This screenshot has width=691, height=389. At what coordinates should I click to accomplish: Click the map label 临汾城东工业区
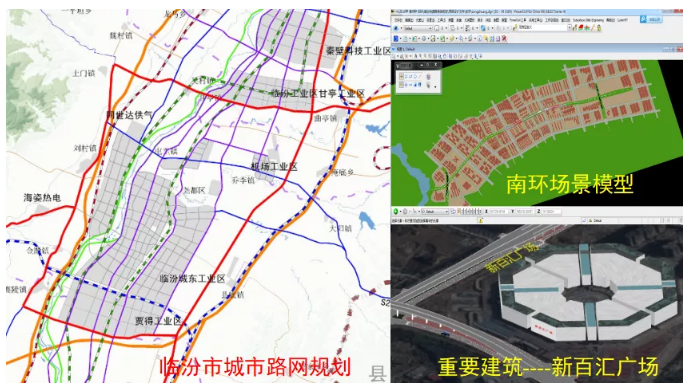pos(192,278)
